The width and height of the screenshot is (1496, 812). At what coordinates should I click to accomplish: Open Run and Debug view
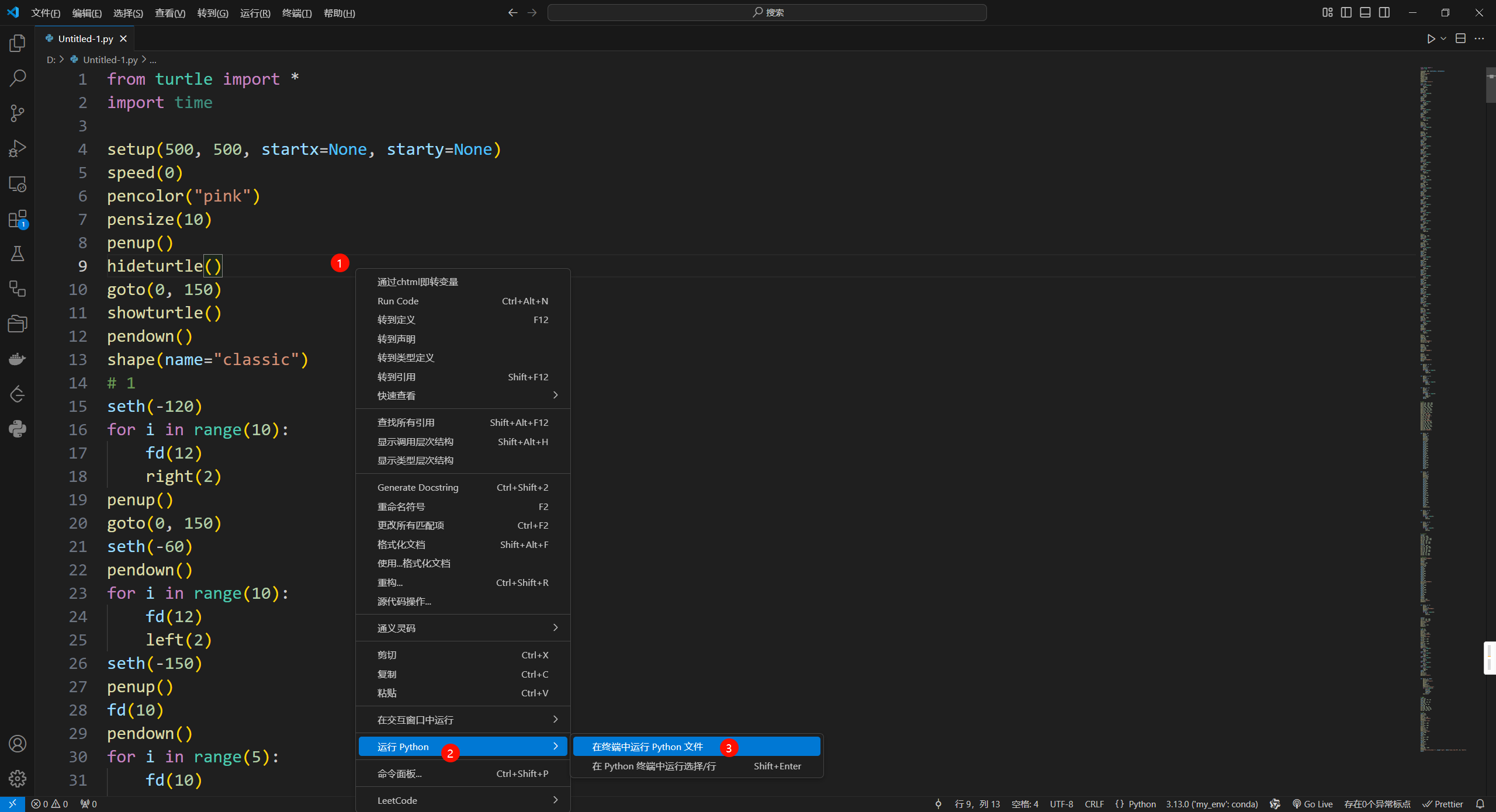(x=18, y=148)
